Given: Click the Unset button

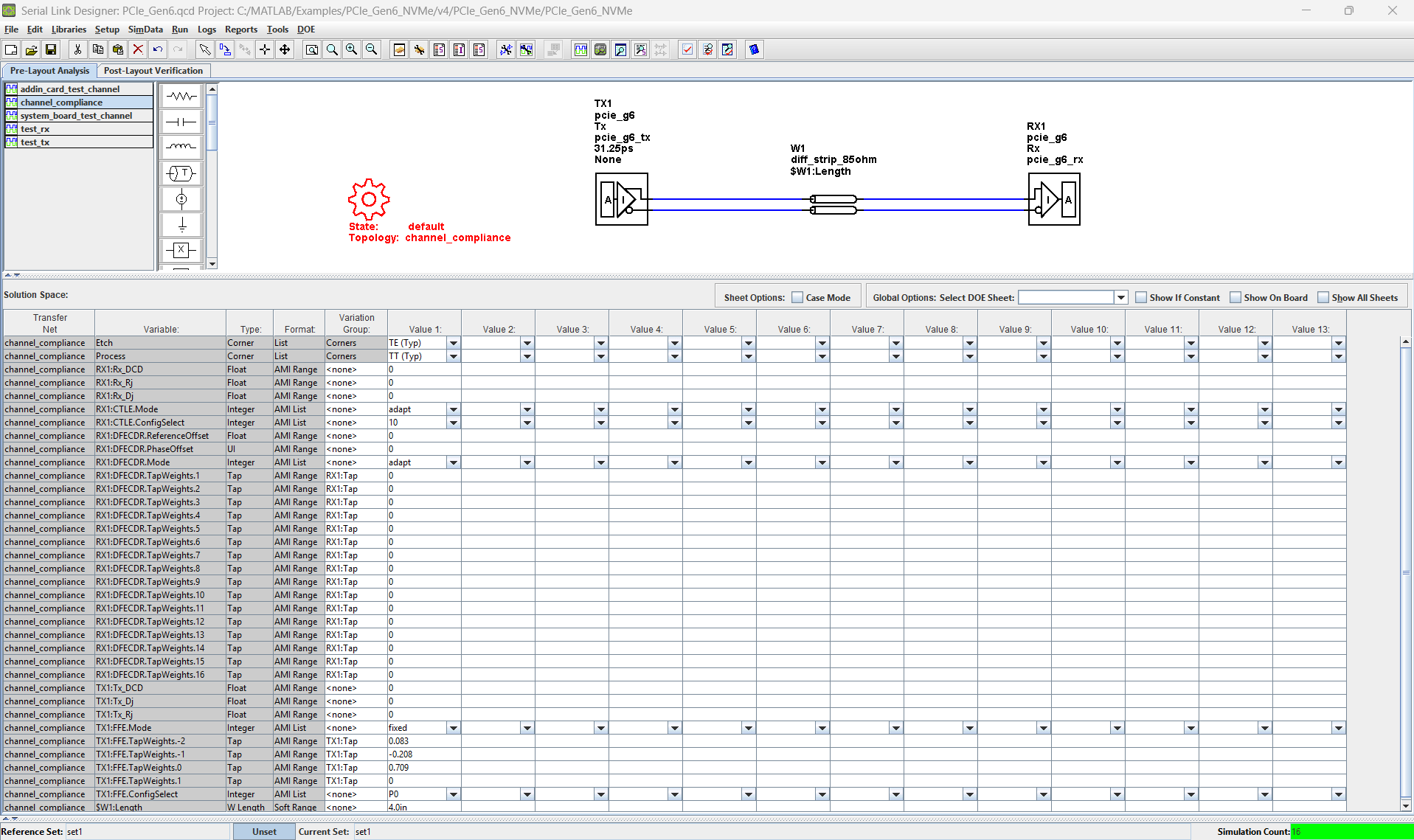Looking at the screenshot, I should click(264, 831).
